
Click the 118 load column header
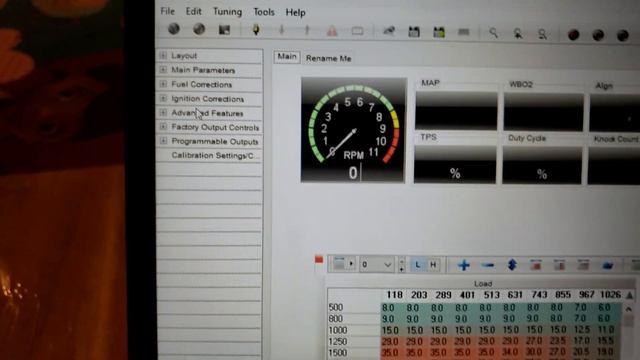click(x=394, y=295)
